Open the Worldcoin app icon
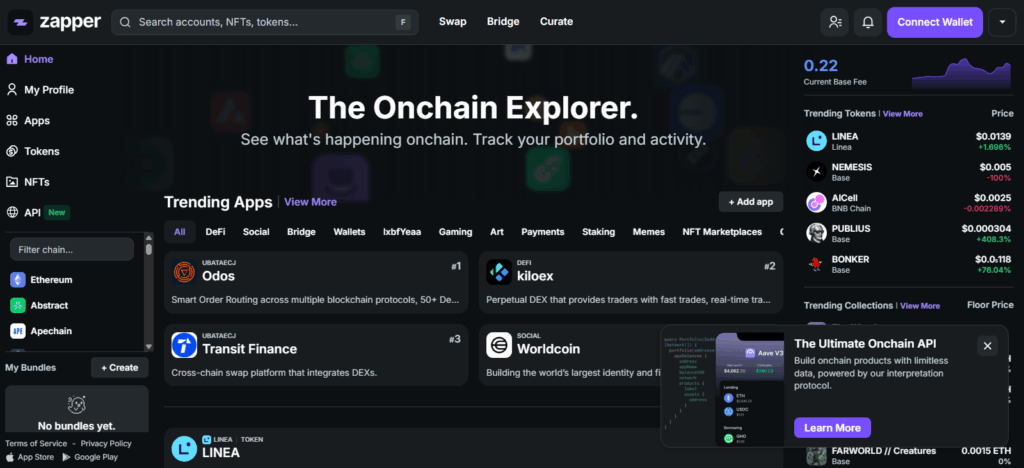Viewport: 1024px width, 468px height. (499, 345)
